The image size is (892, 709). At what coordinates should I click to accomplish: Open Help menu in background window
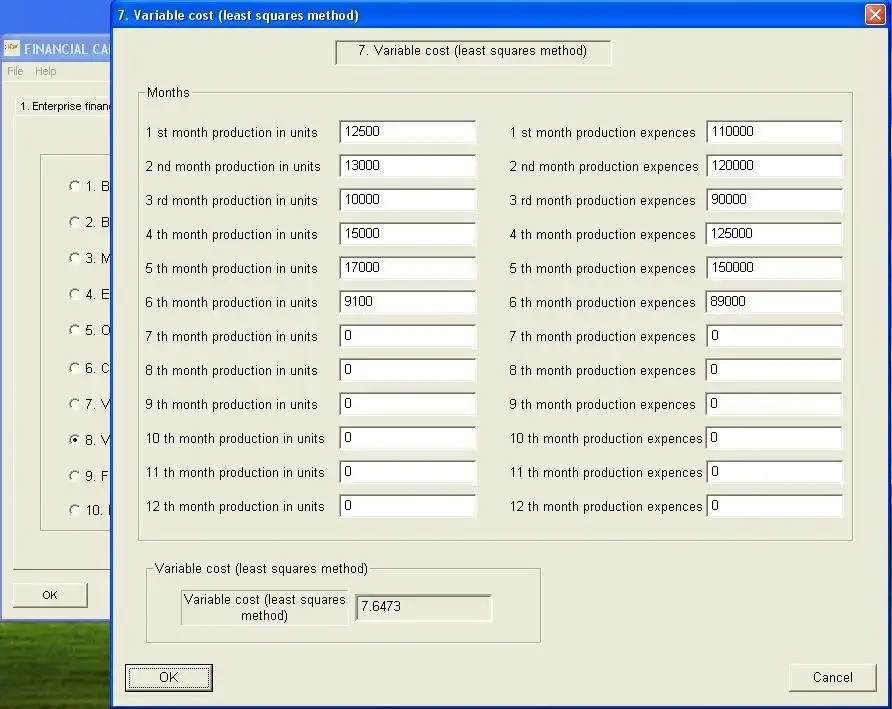point(46,71)
